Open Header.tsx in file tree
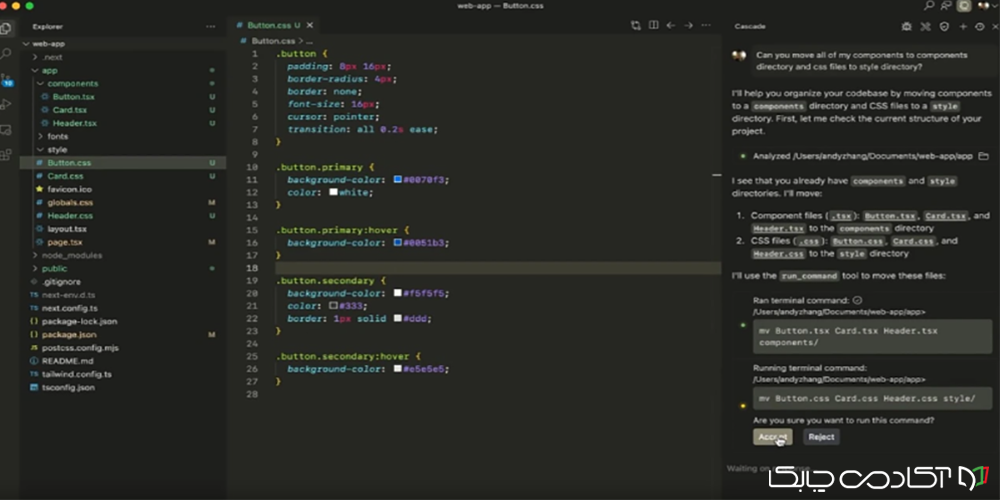The width and height of the screenshot is (1000, 500). coord(74,123)
